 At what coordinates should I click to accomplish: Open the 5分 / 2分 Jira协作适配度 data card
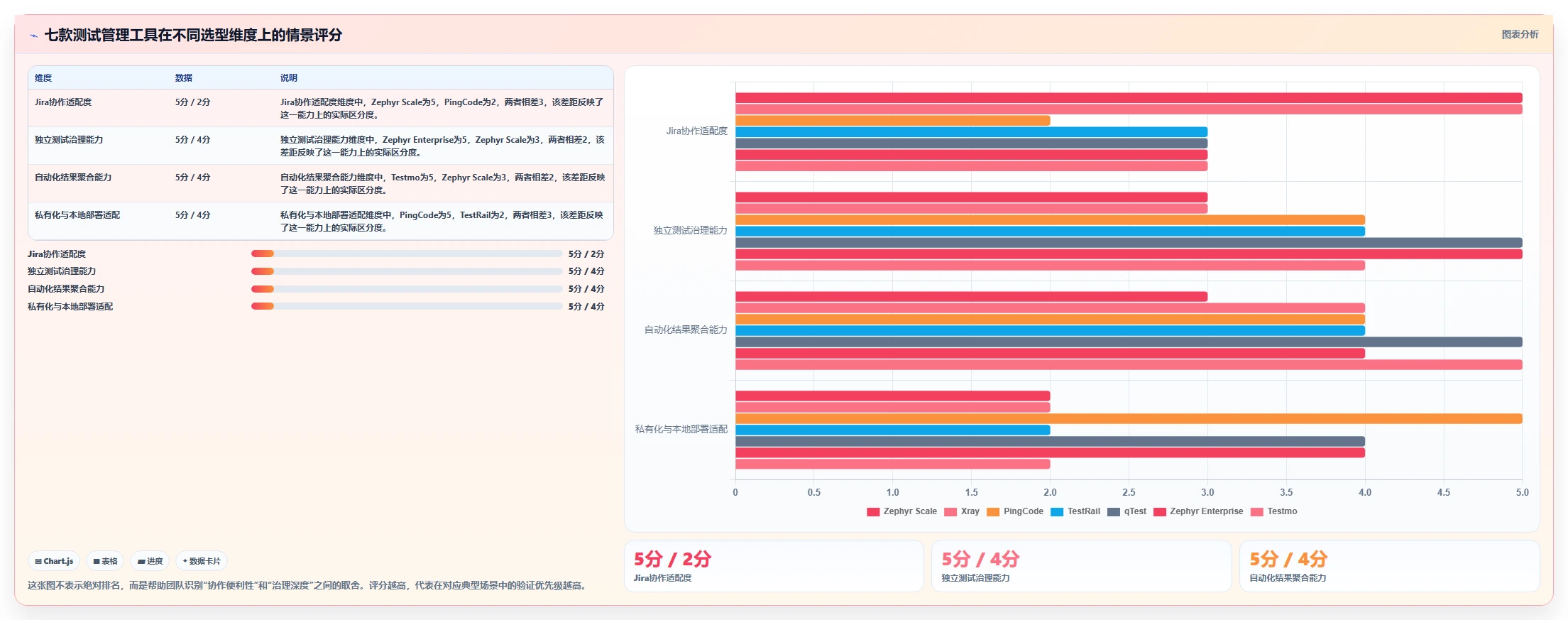tap(774, 566)
